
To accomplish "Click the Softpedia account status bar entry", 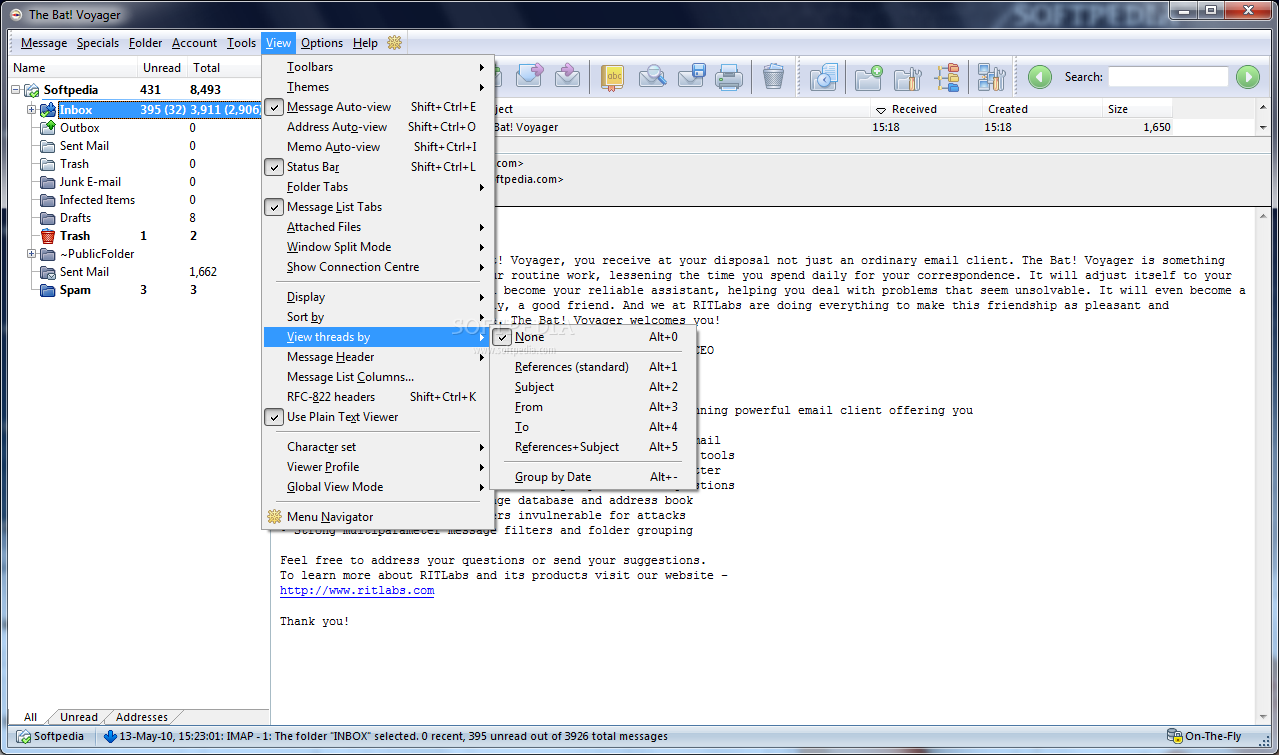I will tap(50, 736).
